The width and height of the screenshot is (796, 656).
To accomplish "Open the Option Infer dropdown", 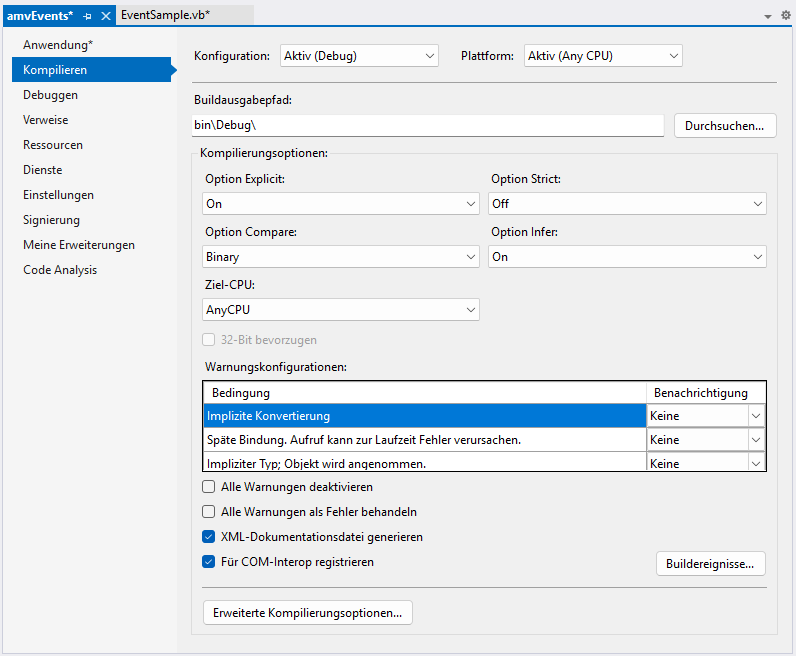I will pos(627,257).
